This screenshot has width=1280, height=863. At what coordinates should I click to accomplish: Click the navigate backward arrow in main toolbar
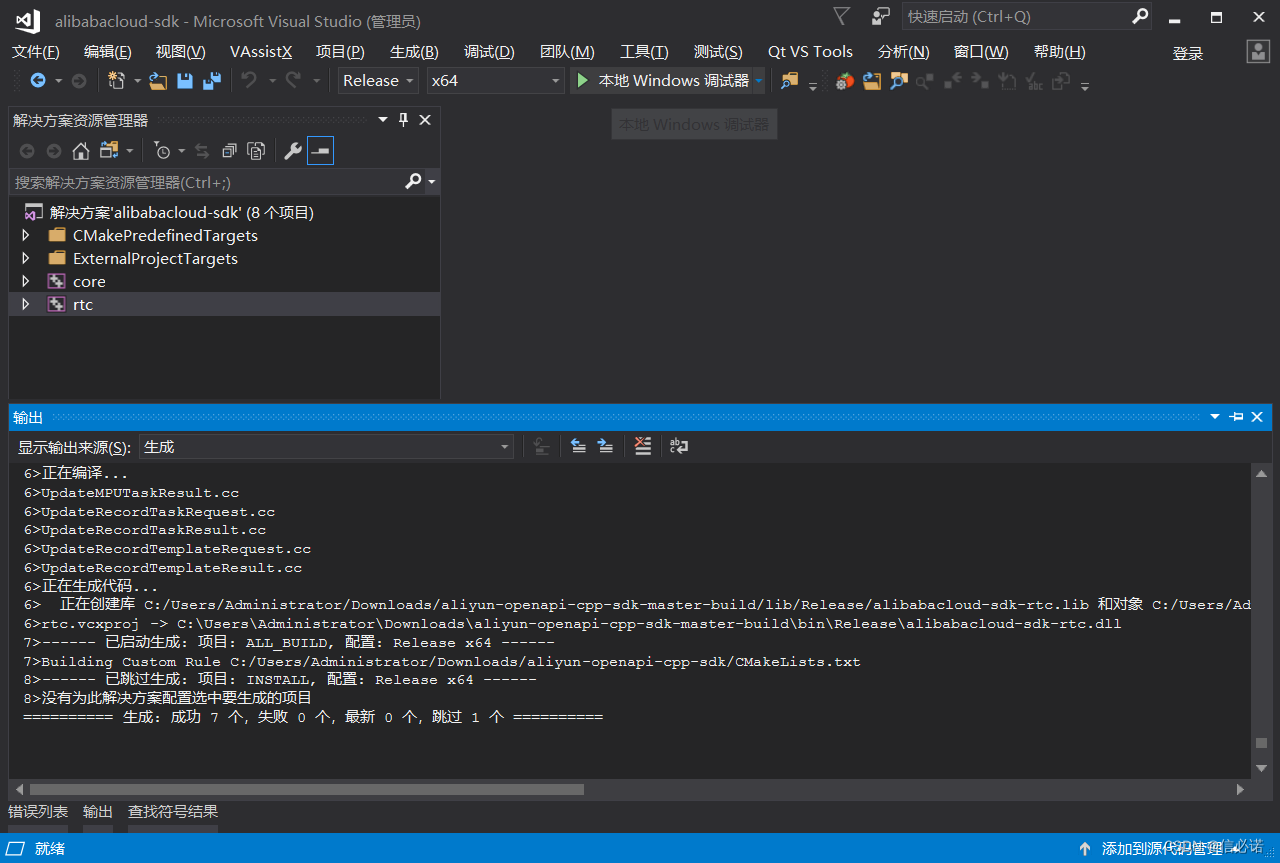tap(38, 81)
